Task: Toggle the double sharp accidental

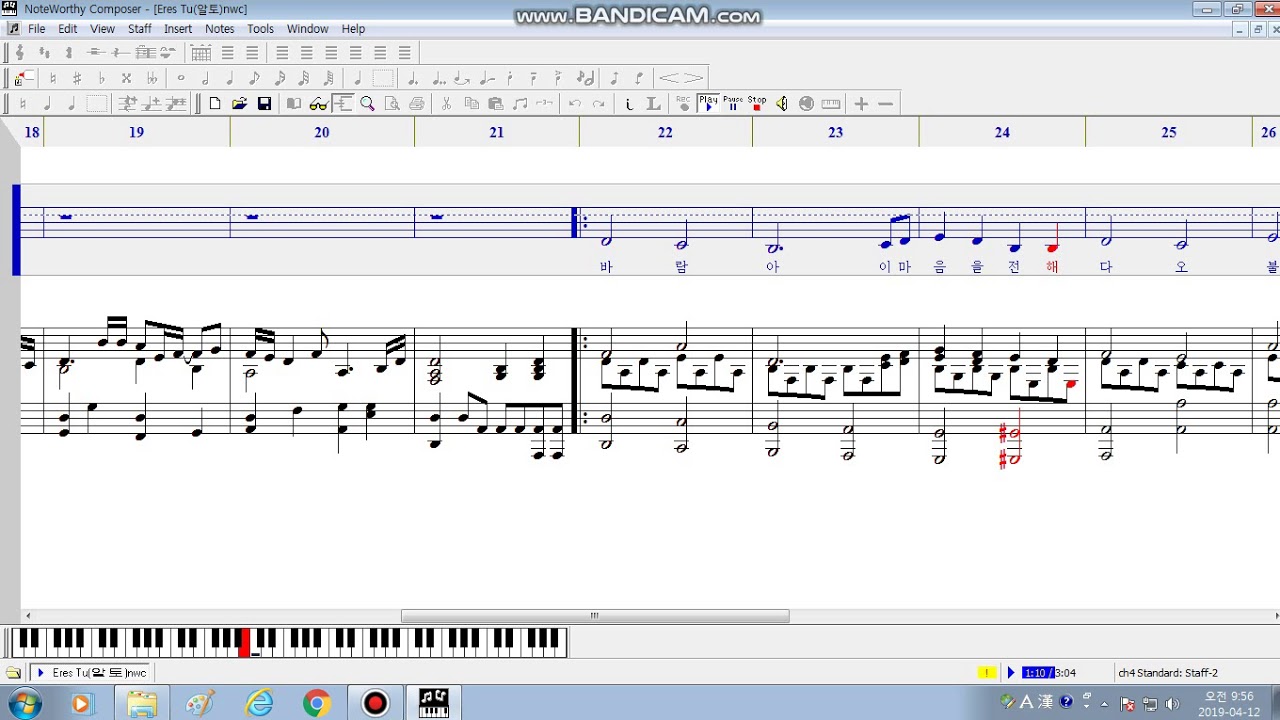Action: [x=126, y=78]
